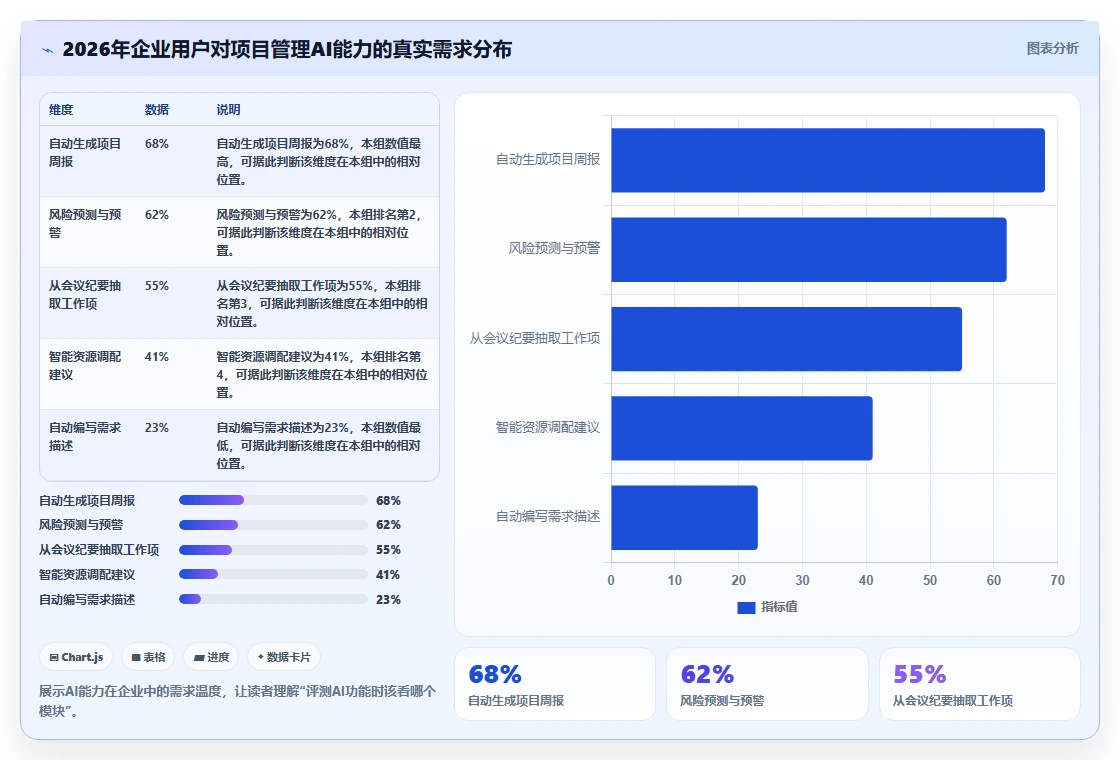1120x760 pixels.
Task: Click the 从会议纪要抽取工作项 chart bar
Action: 786,339
